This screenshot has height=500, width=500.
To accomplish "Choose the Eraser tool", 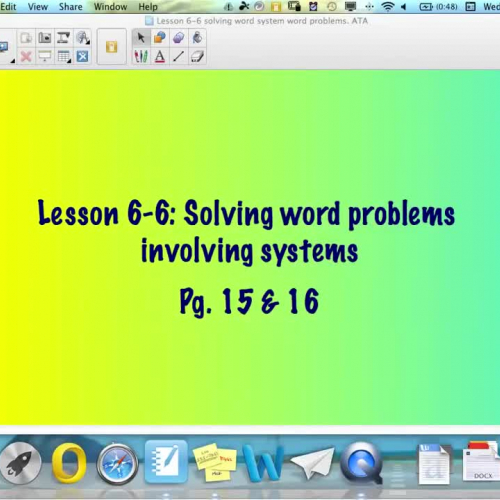I will (197, 56).
